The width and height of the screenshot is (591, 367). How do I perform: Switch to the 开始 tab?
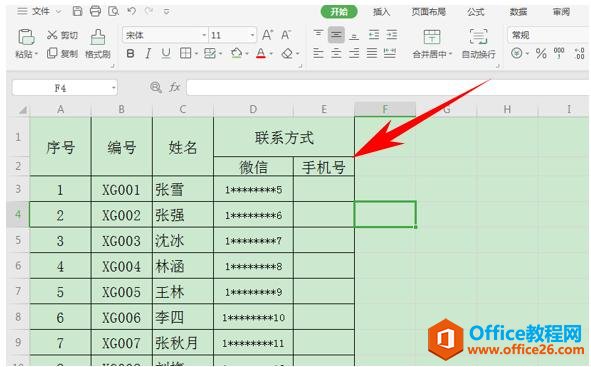coord(338,12)
